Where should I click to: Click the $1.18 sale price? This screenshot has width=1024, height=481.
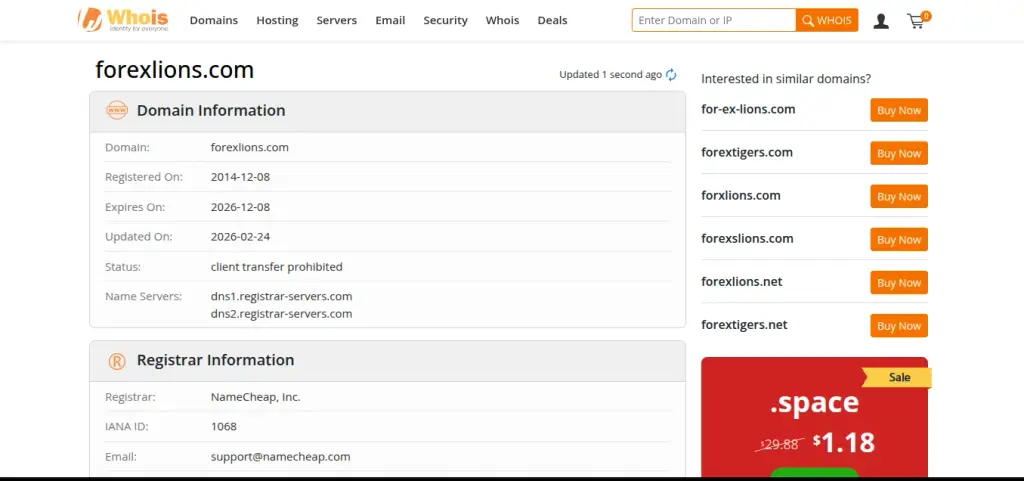(x=844, y=443)
